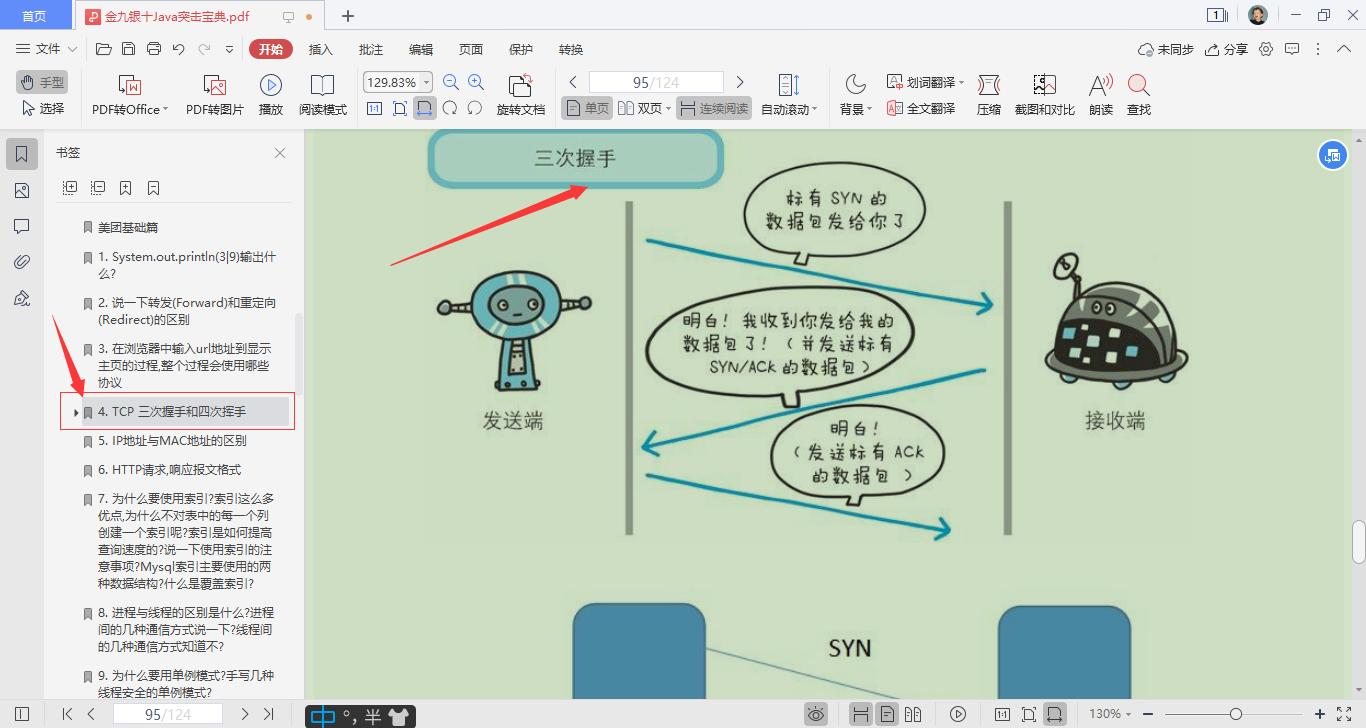Open thumbnails panel in left sidebar

[22, 191]
